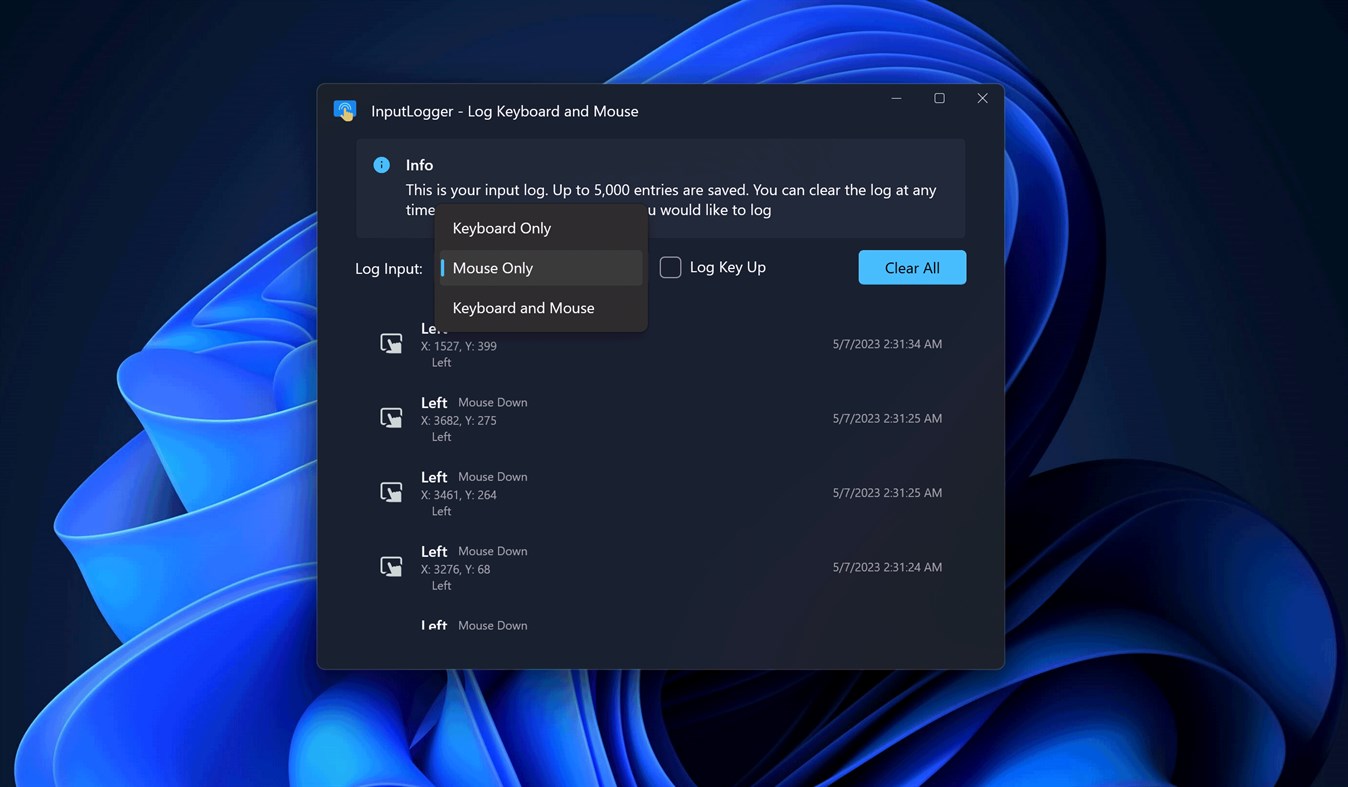Image resolution: width=1348 pixels, height=787 pixels.
Task: Select Mouse Only in the Log Input dropdown
Action: click(x=492, y=267)
